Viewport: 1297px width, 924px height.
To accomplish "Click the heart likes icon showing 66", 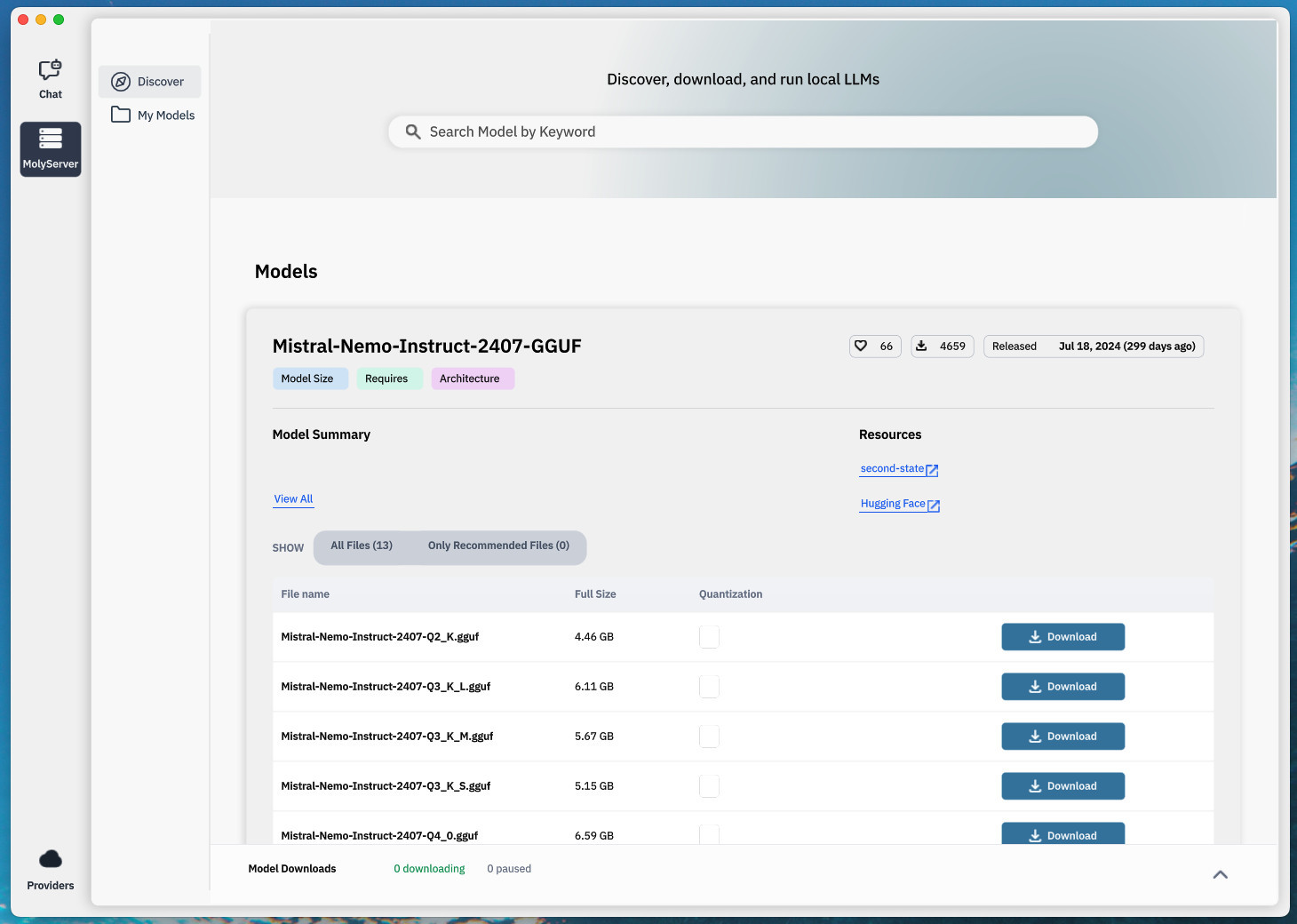I will pyautogui.click(x=861, y=346).
